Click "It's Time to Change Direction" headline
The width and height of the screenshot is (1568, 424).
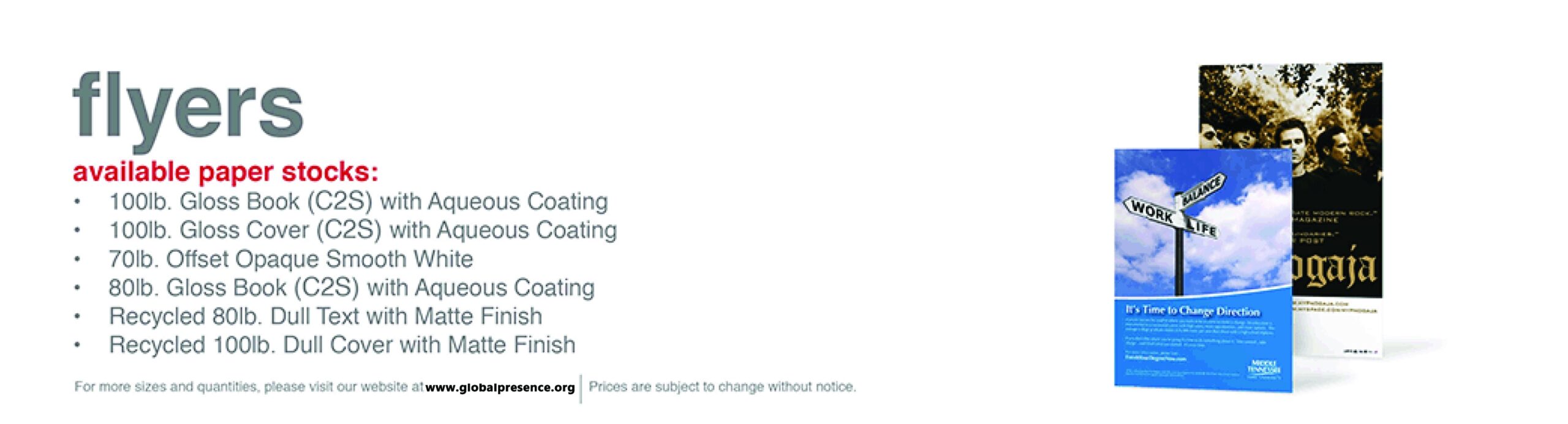pyautogui.click(x=1192, y=311)
